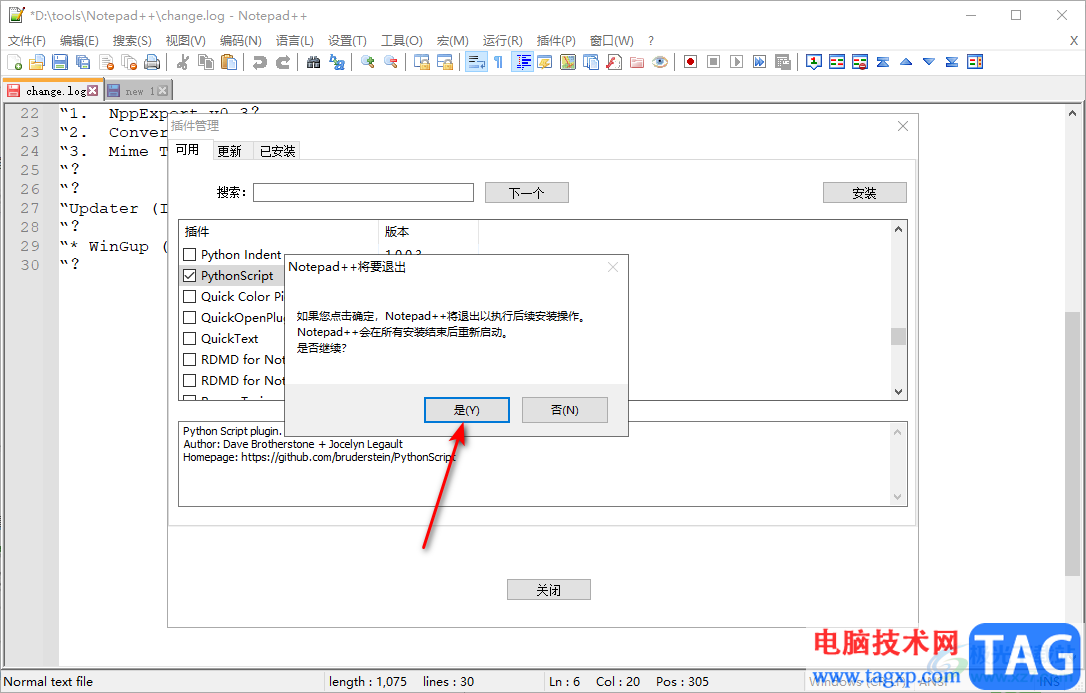Open the 编码(N) menu
Image resolution: width=1086 pixels, height=693 pixels.
pyautogui.click(x=240, y=41)
